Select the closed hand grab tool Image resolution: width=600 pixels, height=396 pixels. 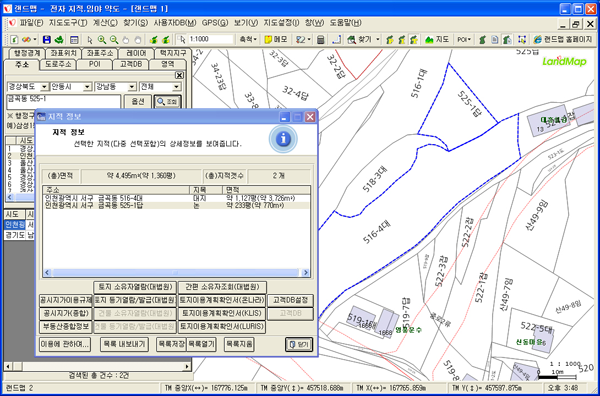tap(138, 39)
